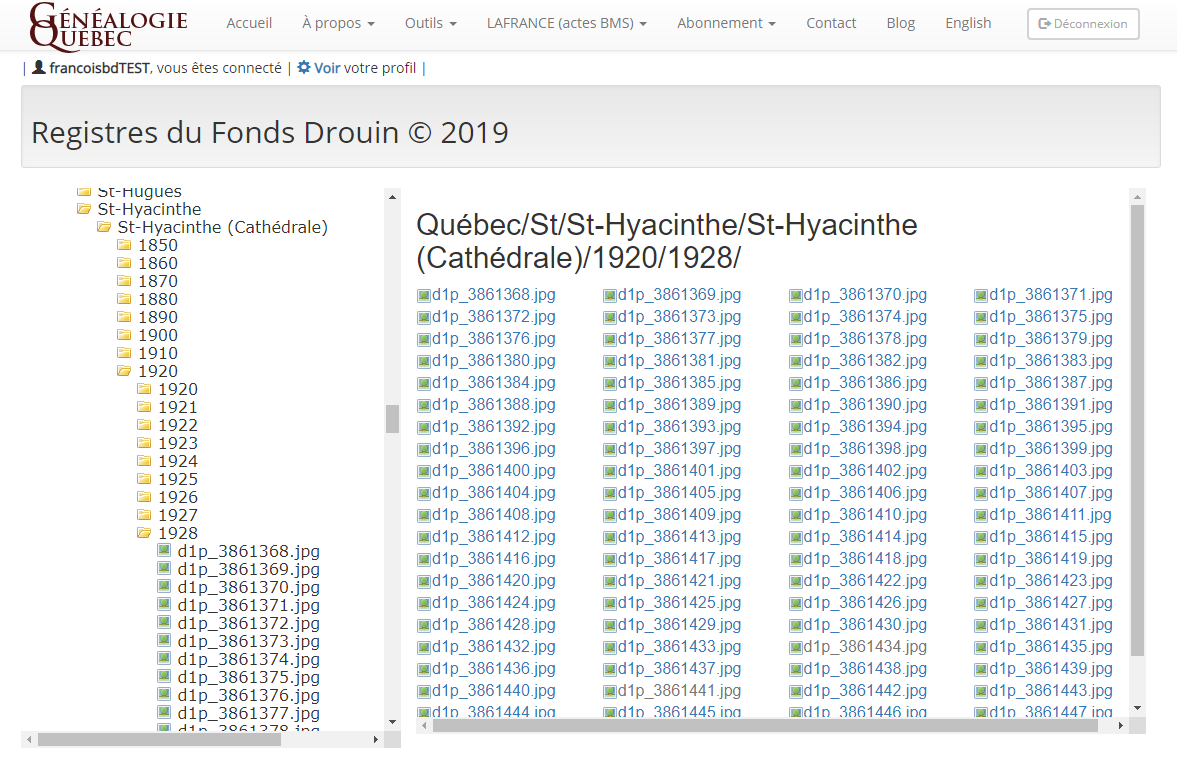Click the logout icon in Déconnexion button

[1044, 24]
